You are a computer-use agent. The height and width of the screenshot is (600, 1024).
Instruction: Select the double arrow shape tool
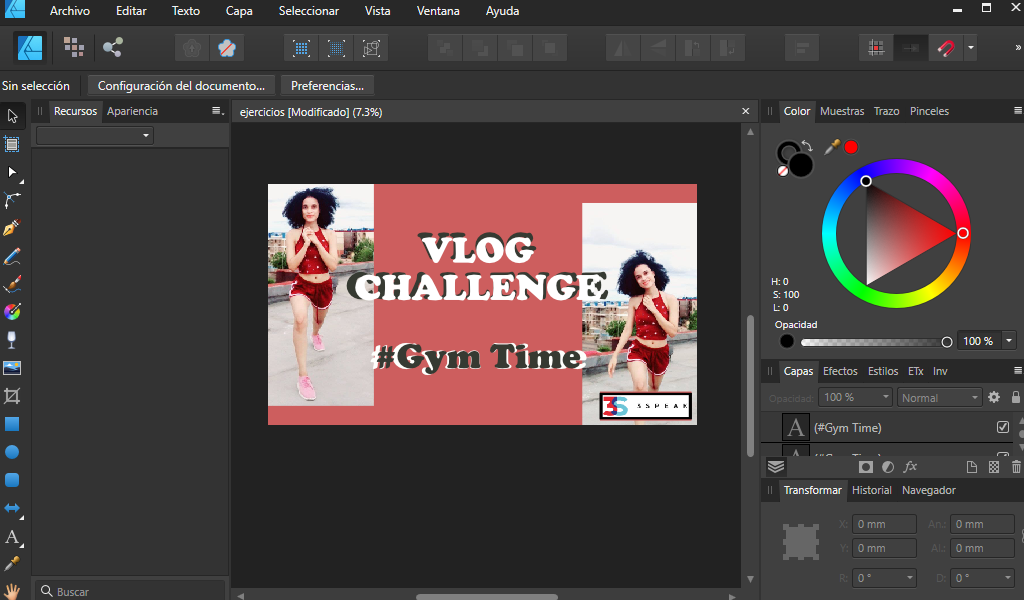12,508
